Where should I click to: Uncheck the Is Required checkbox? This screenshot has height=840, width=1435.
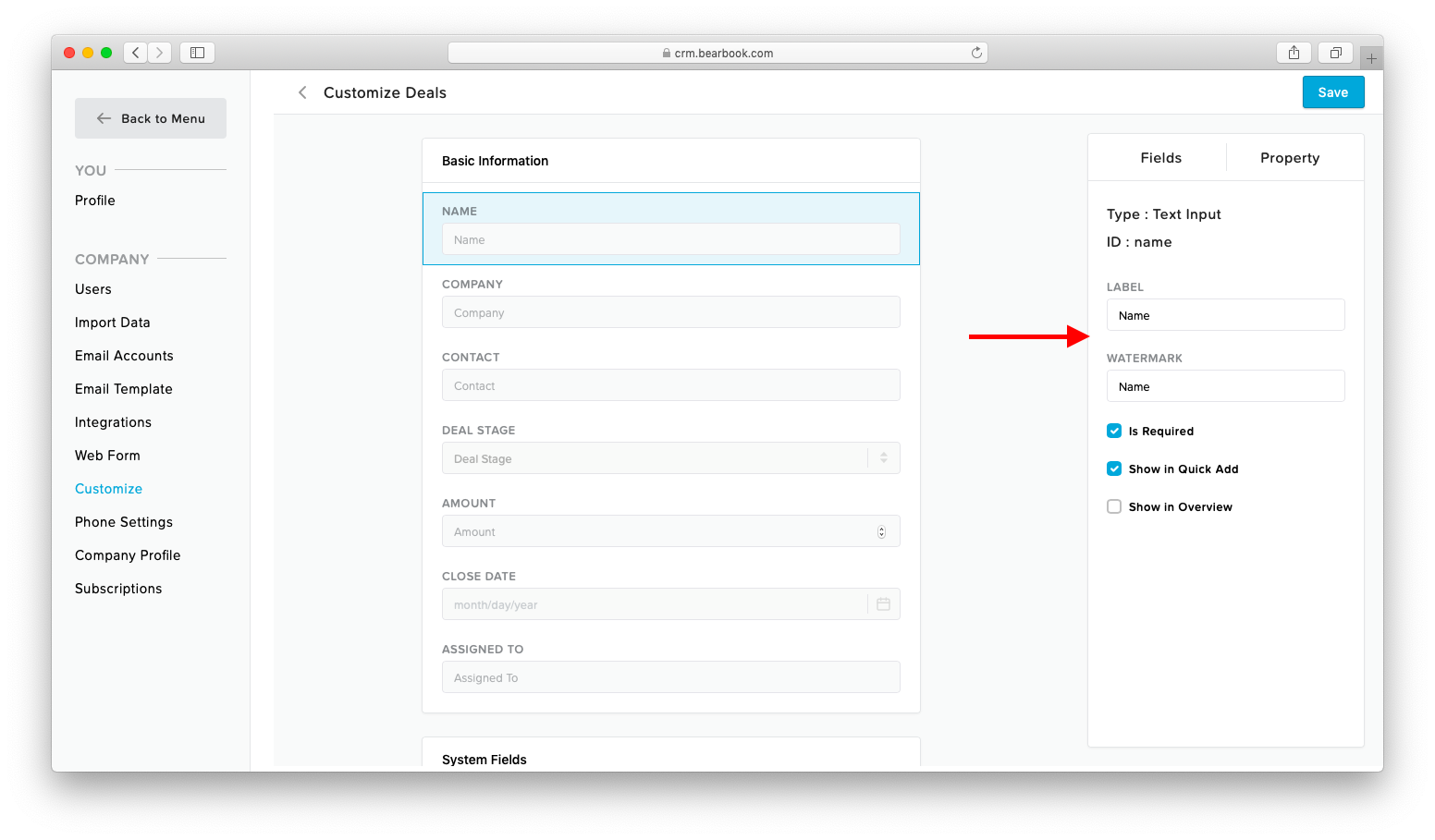pyautogui.click(x=1114, y=431)
